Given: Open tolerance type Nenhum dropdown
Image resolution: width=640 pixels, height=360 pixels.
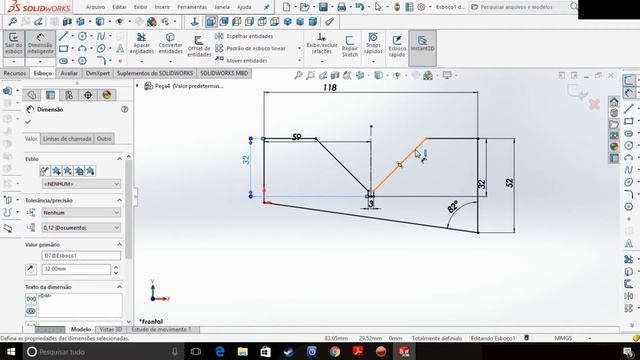Looking at the screenshot, I should click(x=81, y=213).
